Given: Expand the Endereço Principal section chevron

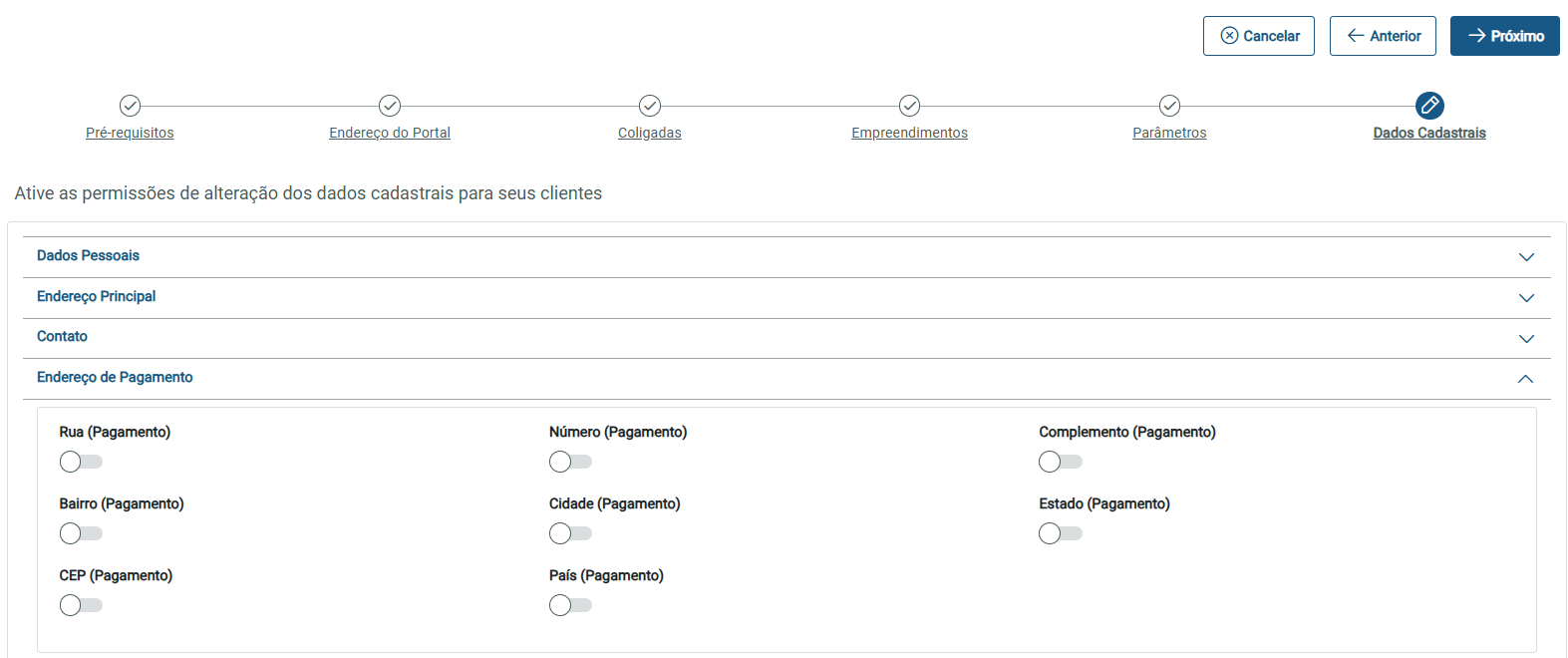Looking at the screenshot, I should 1525,298.
